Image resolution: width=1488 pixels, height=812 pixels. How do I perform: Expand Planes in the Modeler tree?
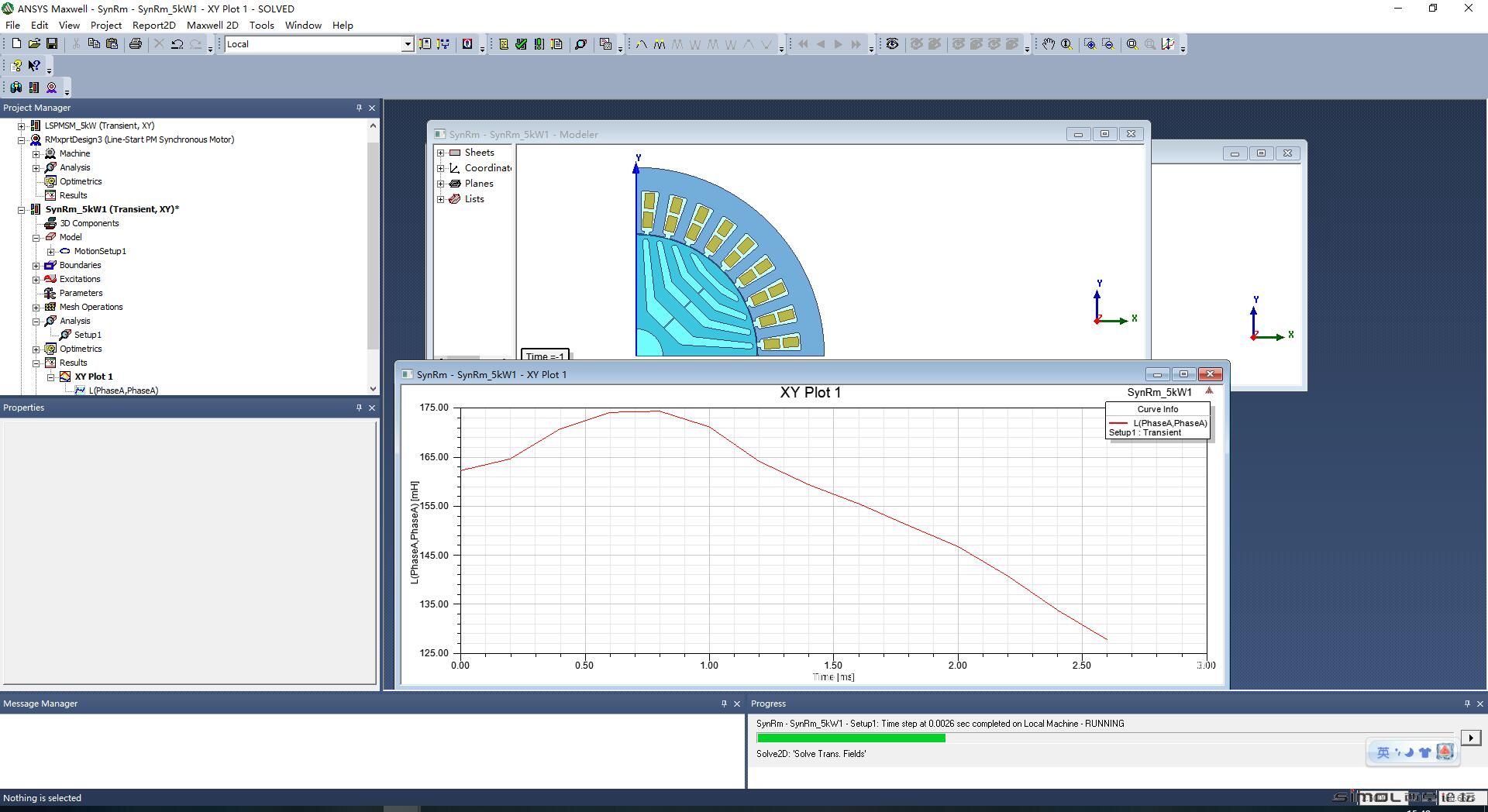point(441,184)
